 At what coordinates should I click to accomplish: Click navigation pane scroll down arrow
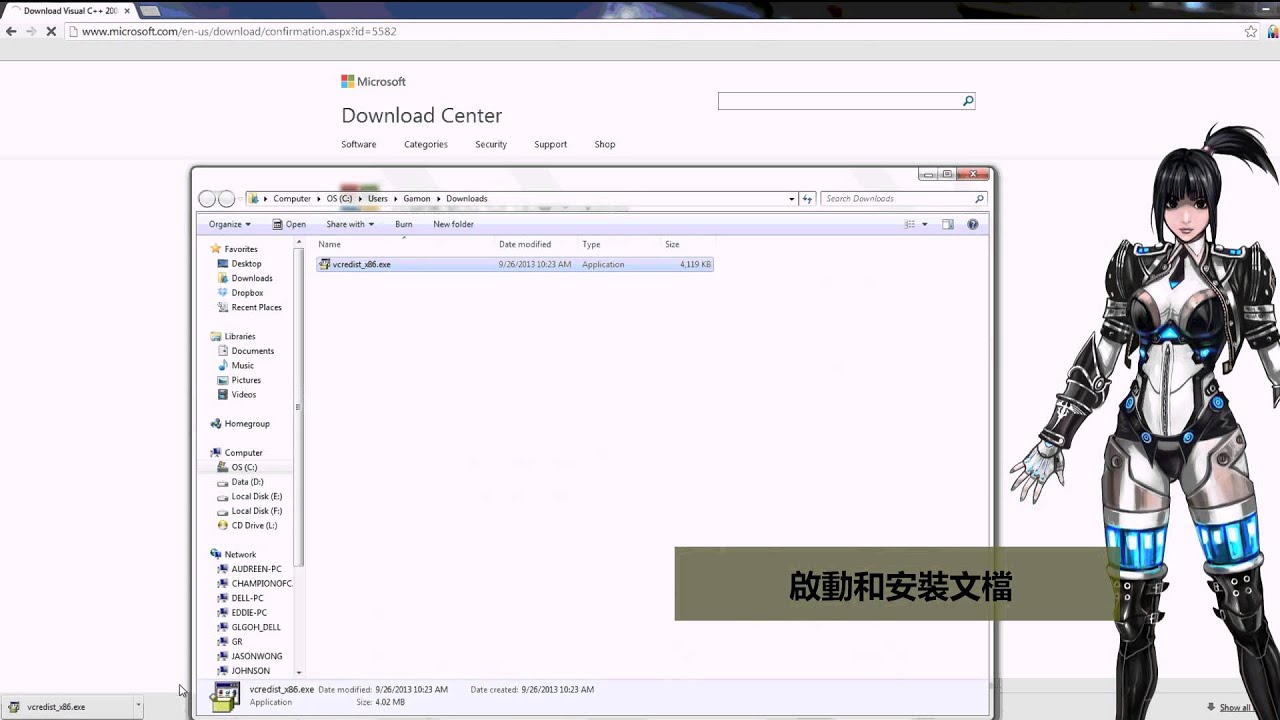(298, 672)
